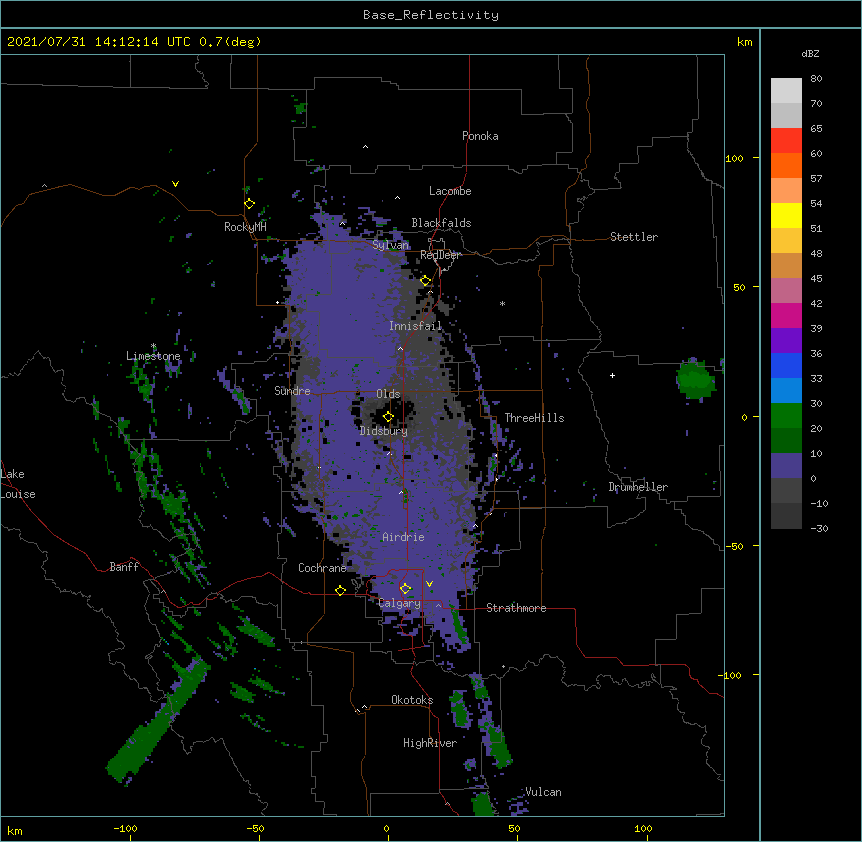
Task: Pick the violet 36-39 dBZ legend swatch
Action: click(786, 341)
